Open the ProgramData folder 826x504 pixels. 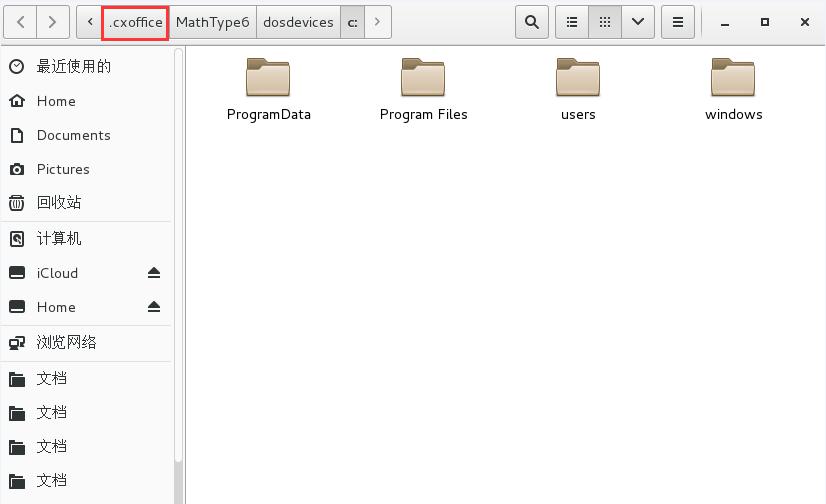[268, 89]
